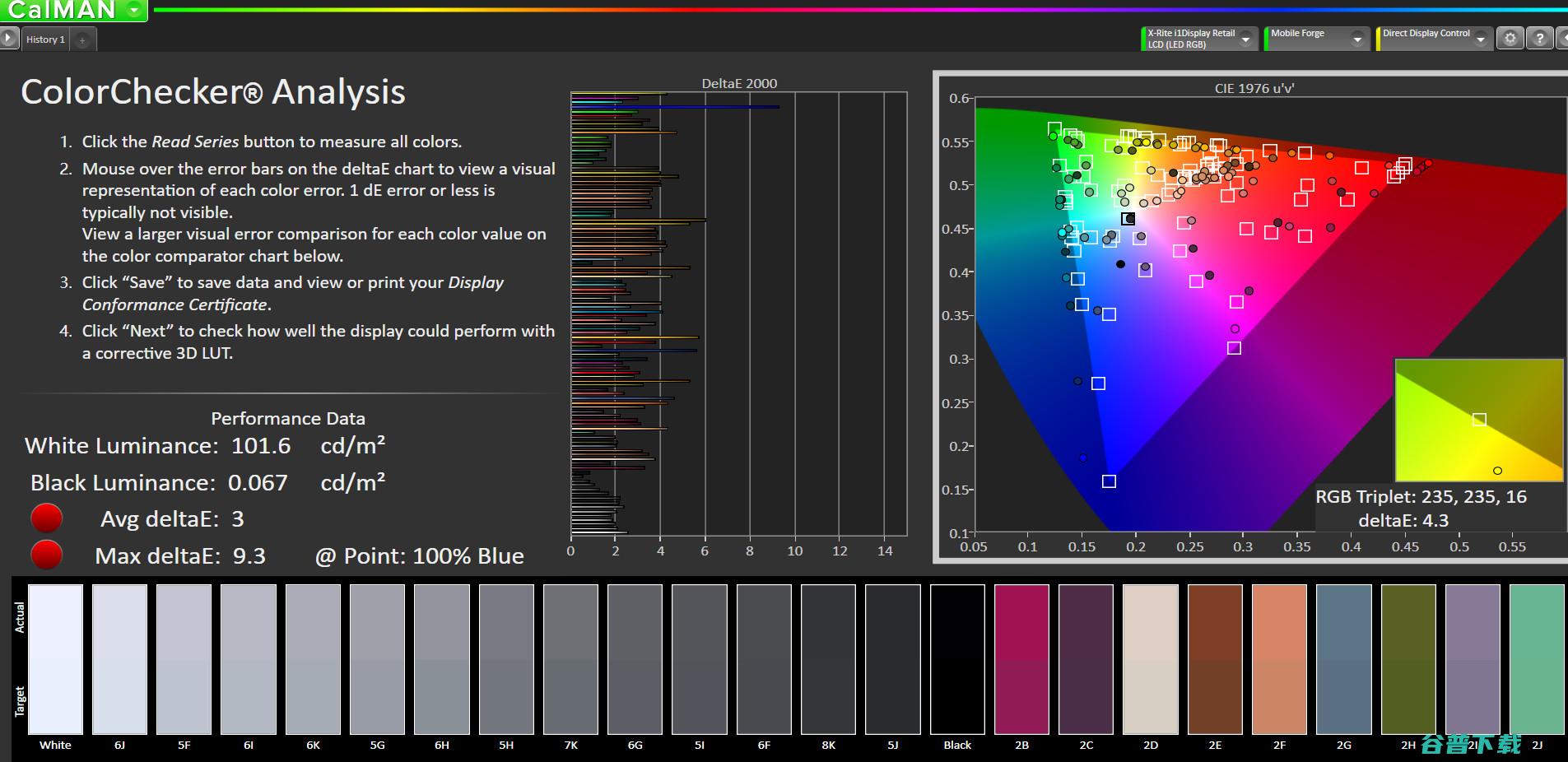Image resolution: width=1568 pixels, height=762 pixels.
Task: Select the Black swatch
Action: click(x=957, y=659)
